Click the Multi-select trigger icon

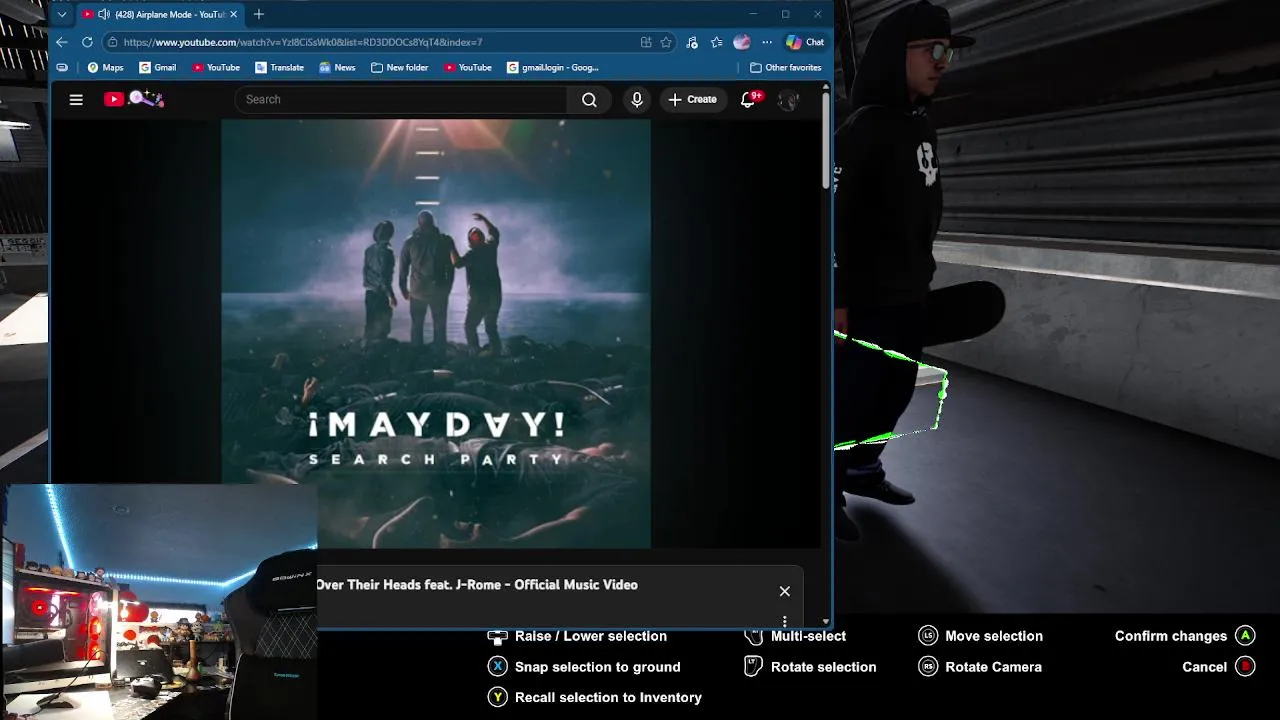[754, 635]
